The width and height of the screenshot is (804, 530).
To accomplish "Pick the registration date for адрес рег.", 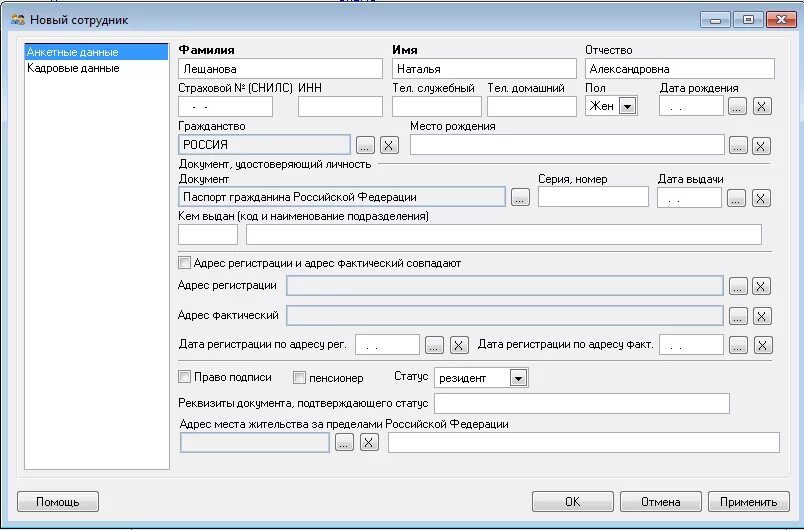I will pyautogui.click(x=434, y=345).
